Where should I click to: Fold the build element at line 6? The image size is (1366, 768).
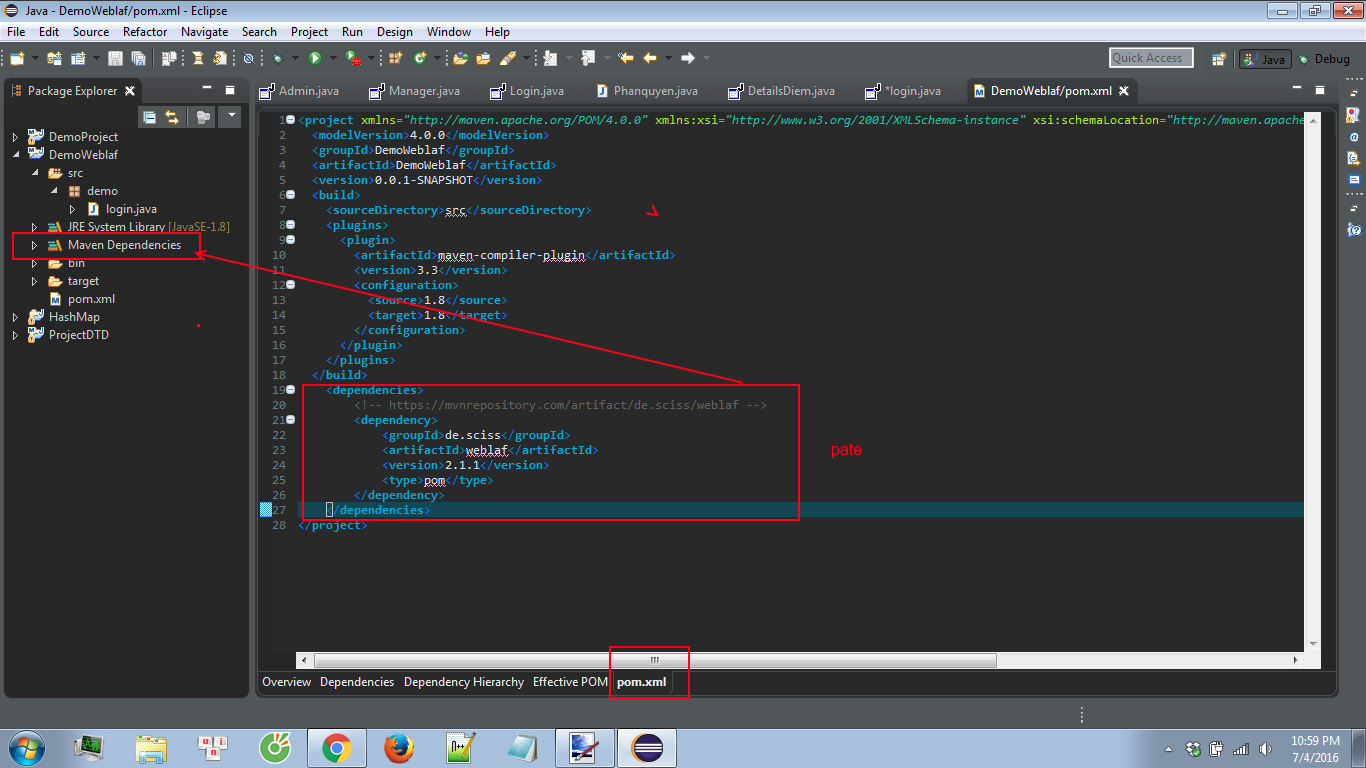pos(290,195)
